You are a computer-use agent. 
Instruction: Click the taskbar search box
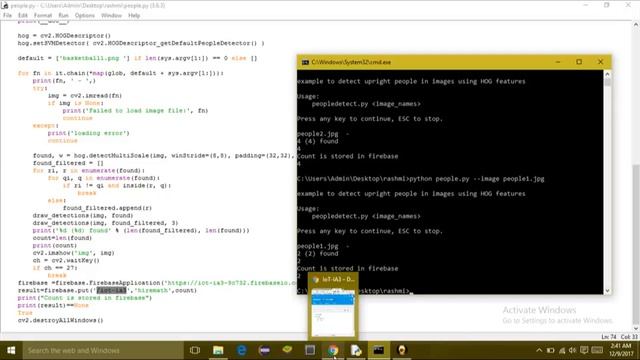pos(102,350)
